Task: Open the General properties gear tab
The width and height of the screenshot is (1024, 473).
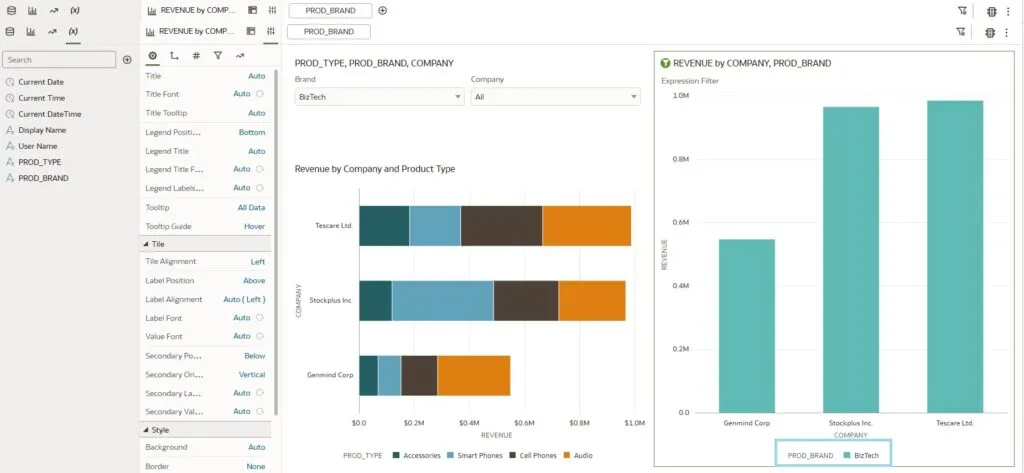Action: [x=152, y=56]
